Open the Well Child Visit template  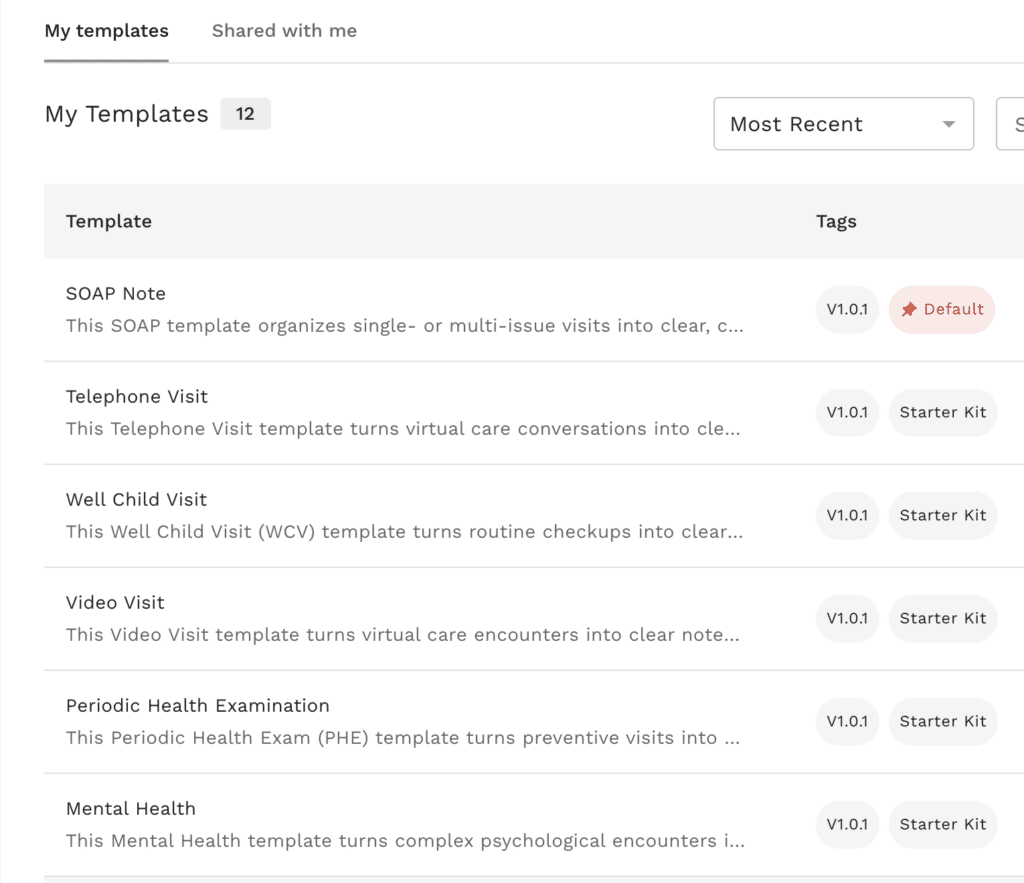pos(137,500)
